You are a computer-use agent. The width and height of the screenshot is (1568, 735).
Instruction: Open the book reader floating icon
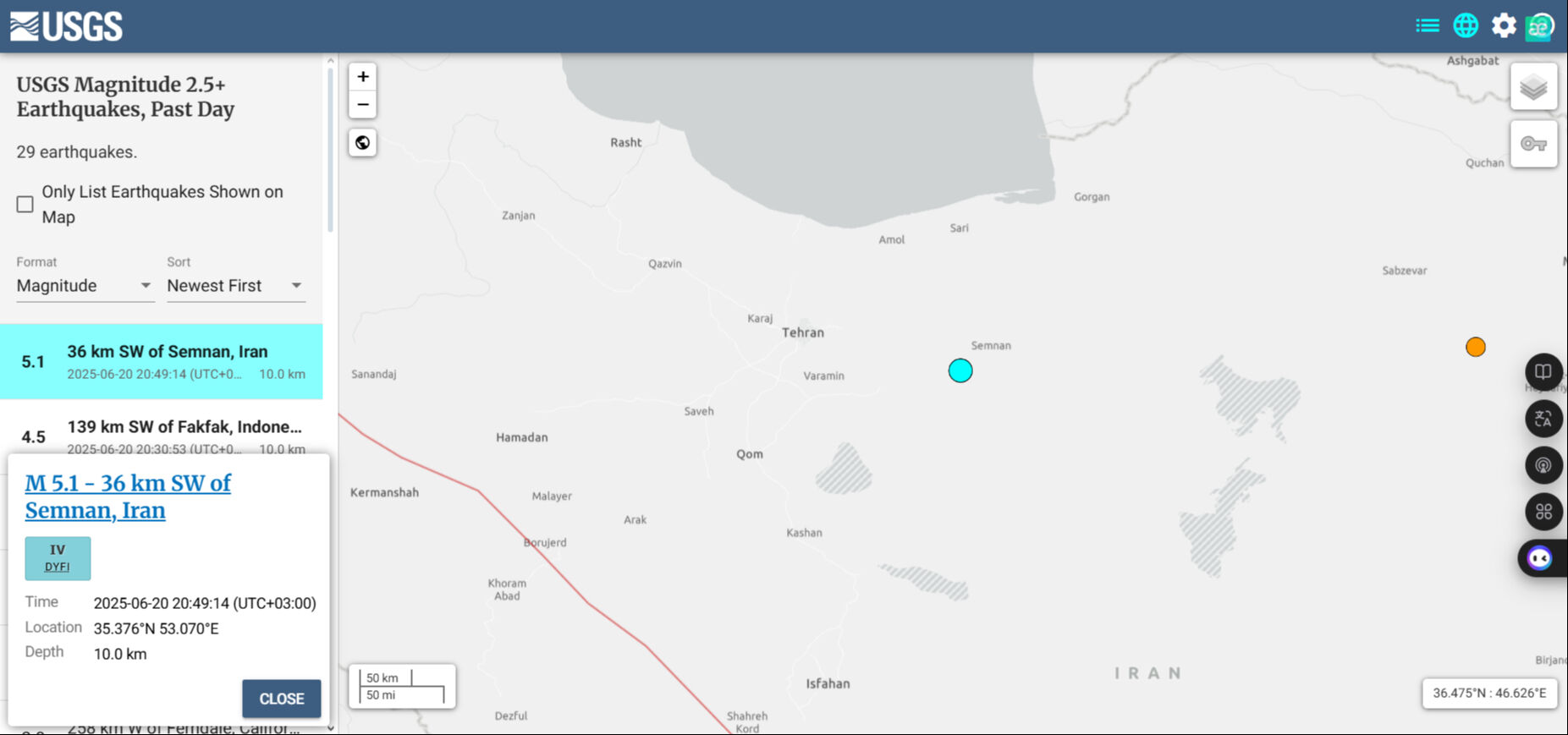(1543, 372)
